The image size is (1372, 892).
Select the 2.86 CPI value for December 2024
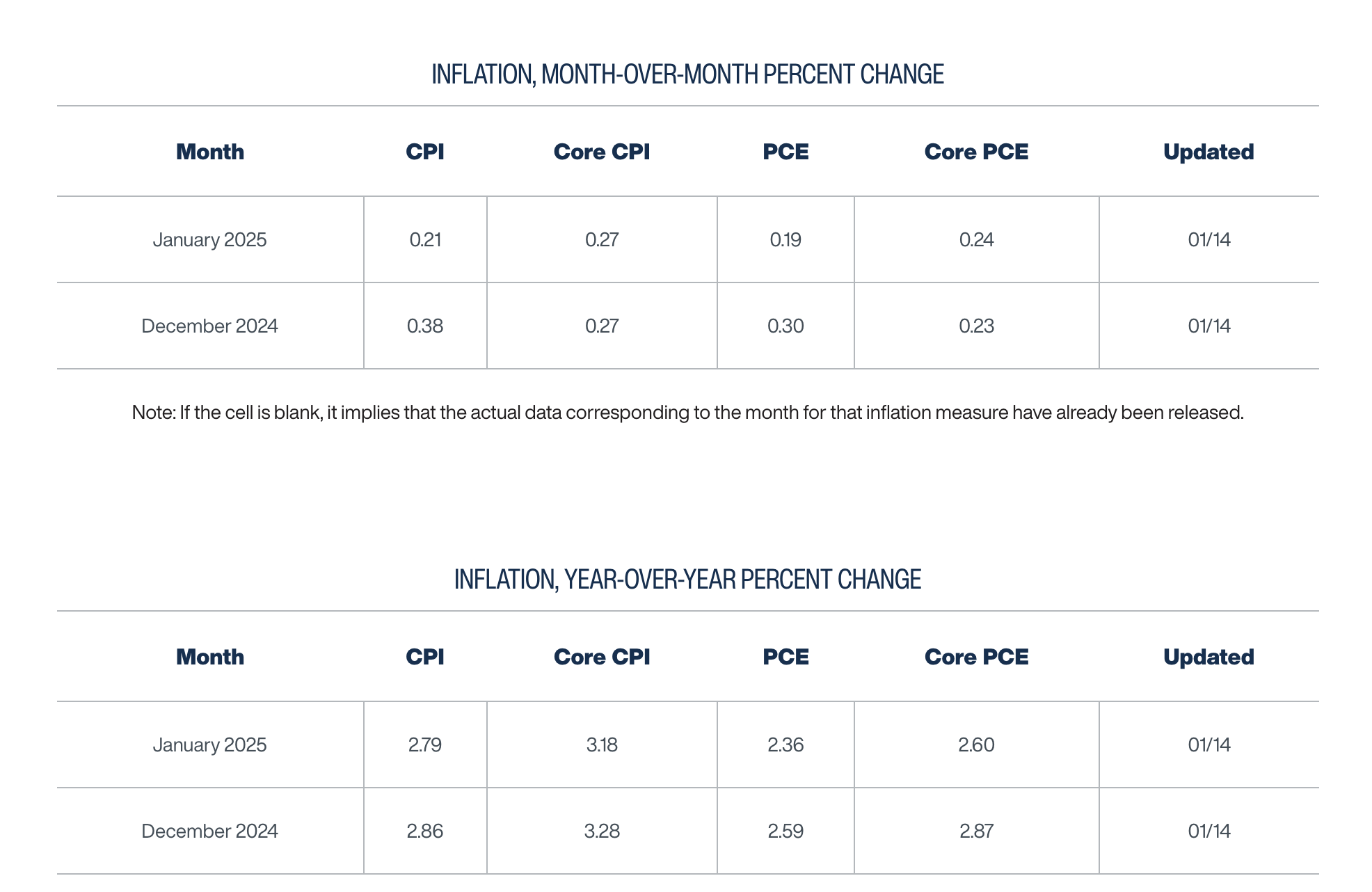(x=425, y=831)
